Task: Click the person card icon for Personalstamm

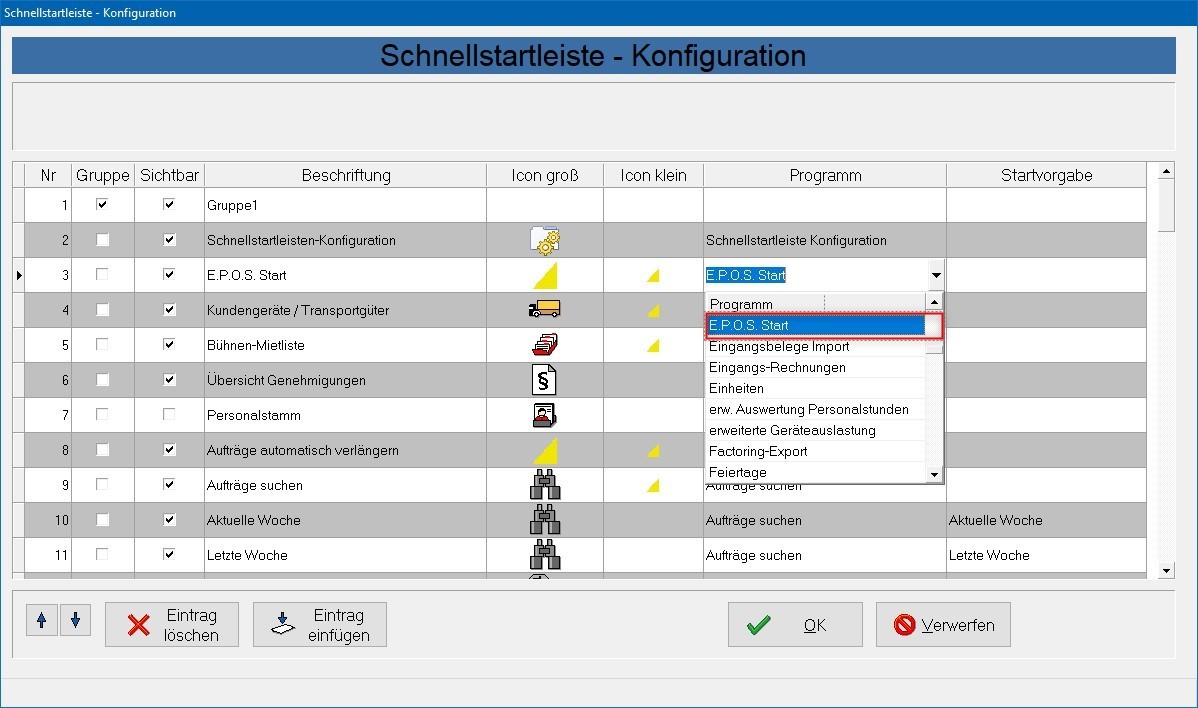Action: (x=545, y=415)
